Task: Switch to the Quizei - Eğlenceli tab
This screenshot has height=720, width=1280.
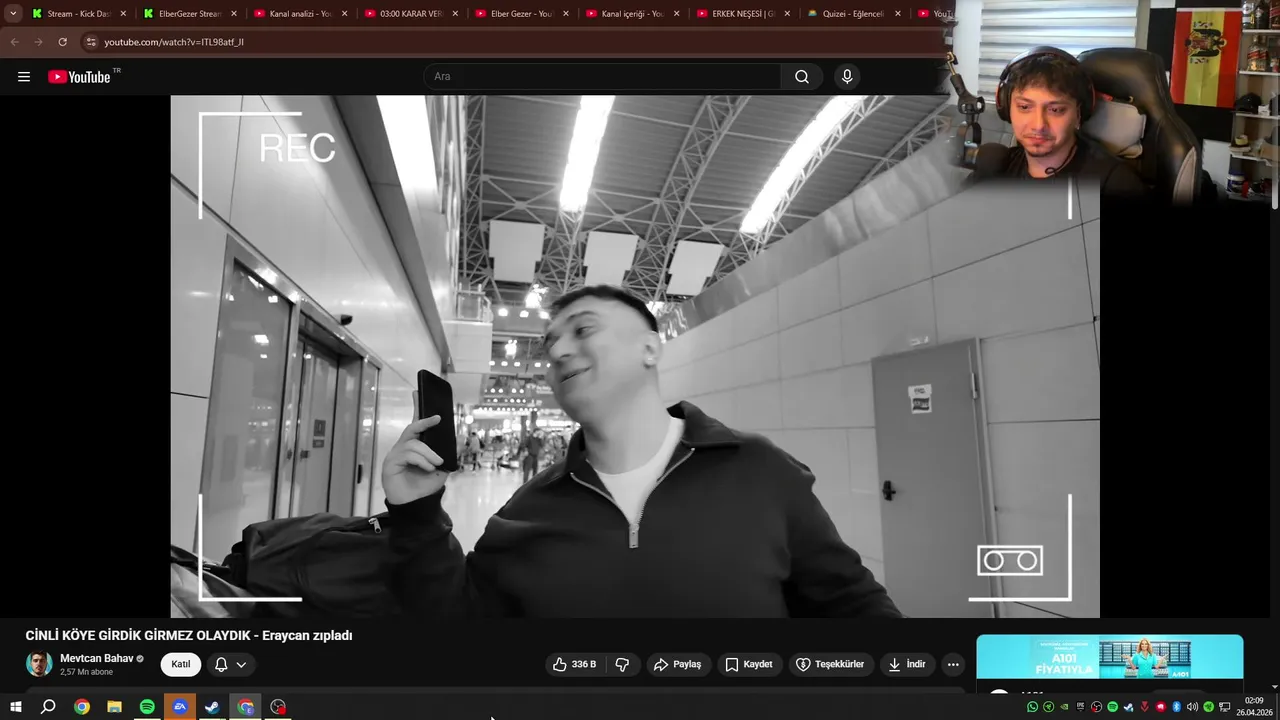Action: click(x=853, y=14)
